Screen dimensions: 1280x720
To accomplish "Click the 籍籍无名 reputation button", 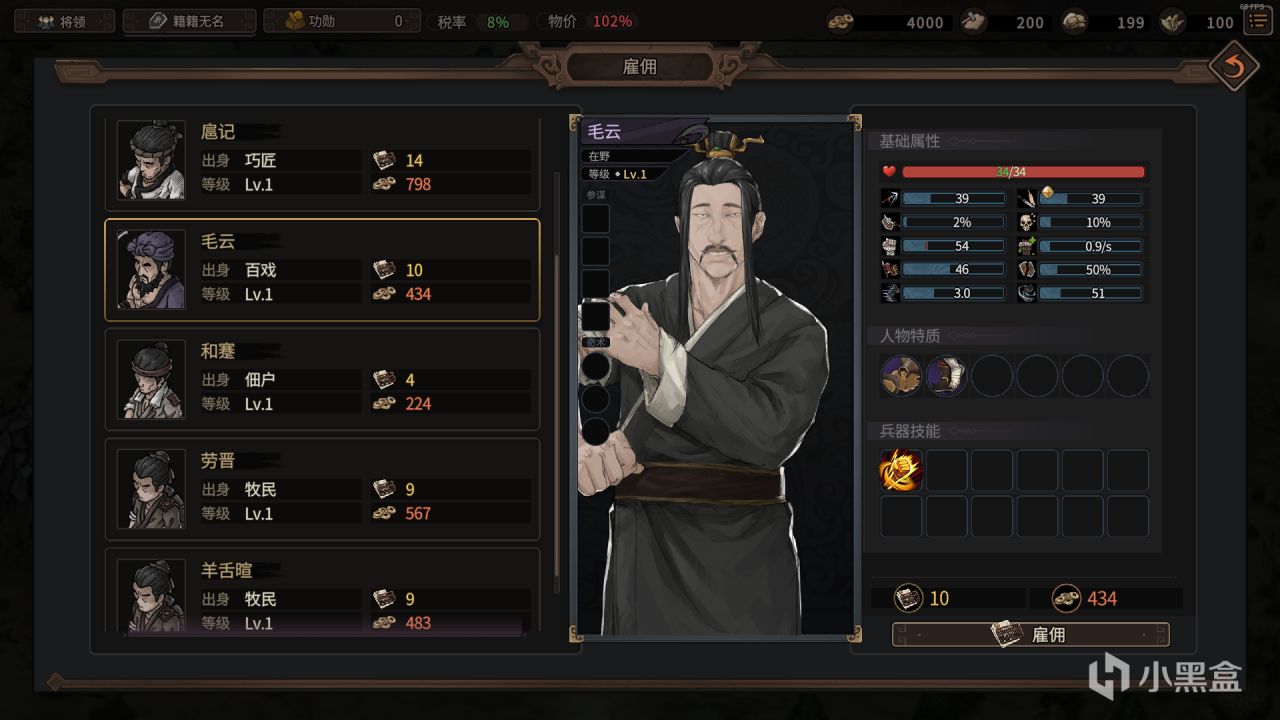I will point(189,21).
